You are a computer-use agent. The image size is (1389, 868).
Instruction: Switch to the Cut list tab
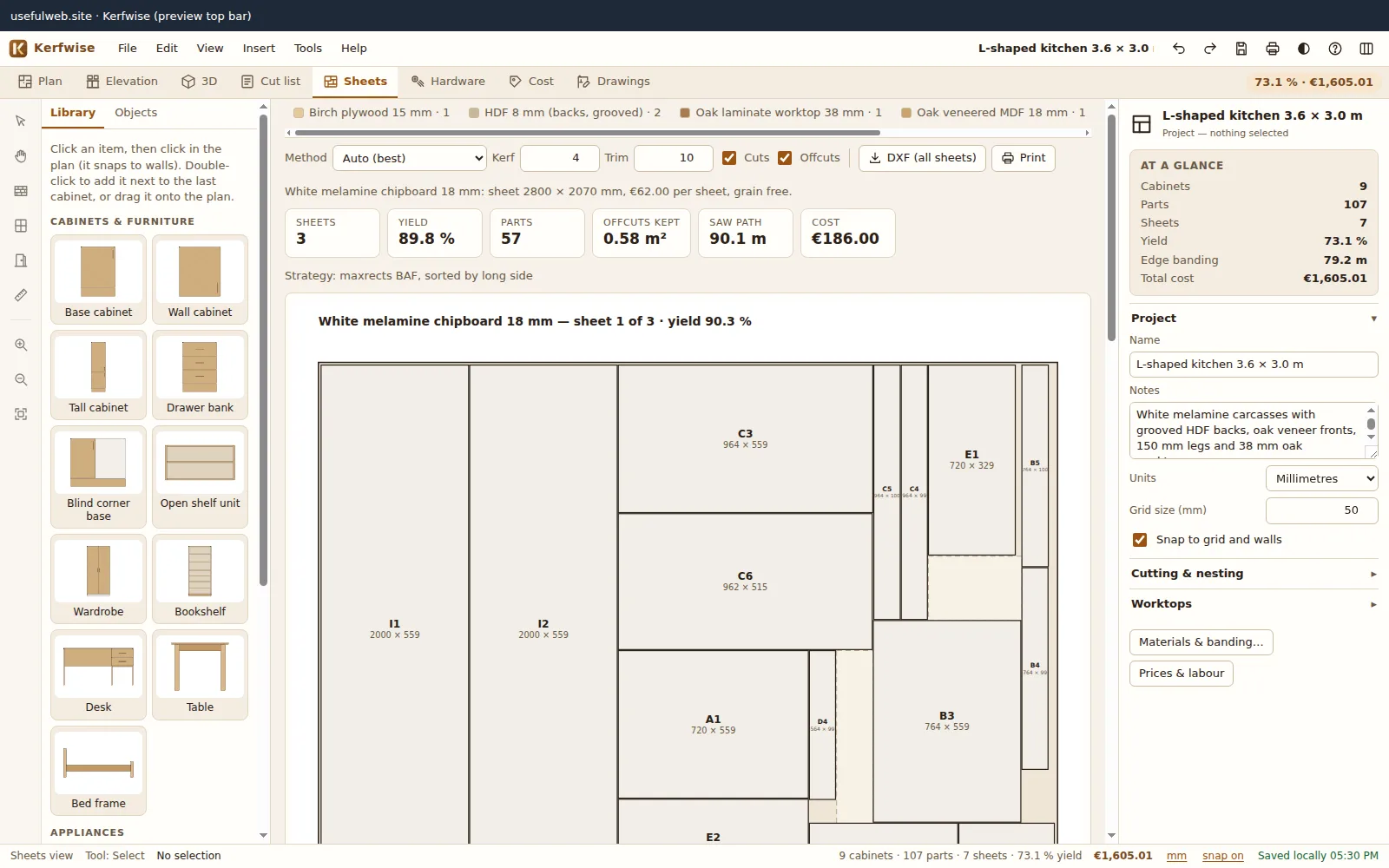click(271, 82)
